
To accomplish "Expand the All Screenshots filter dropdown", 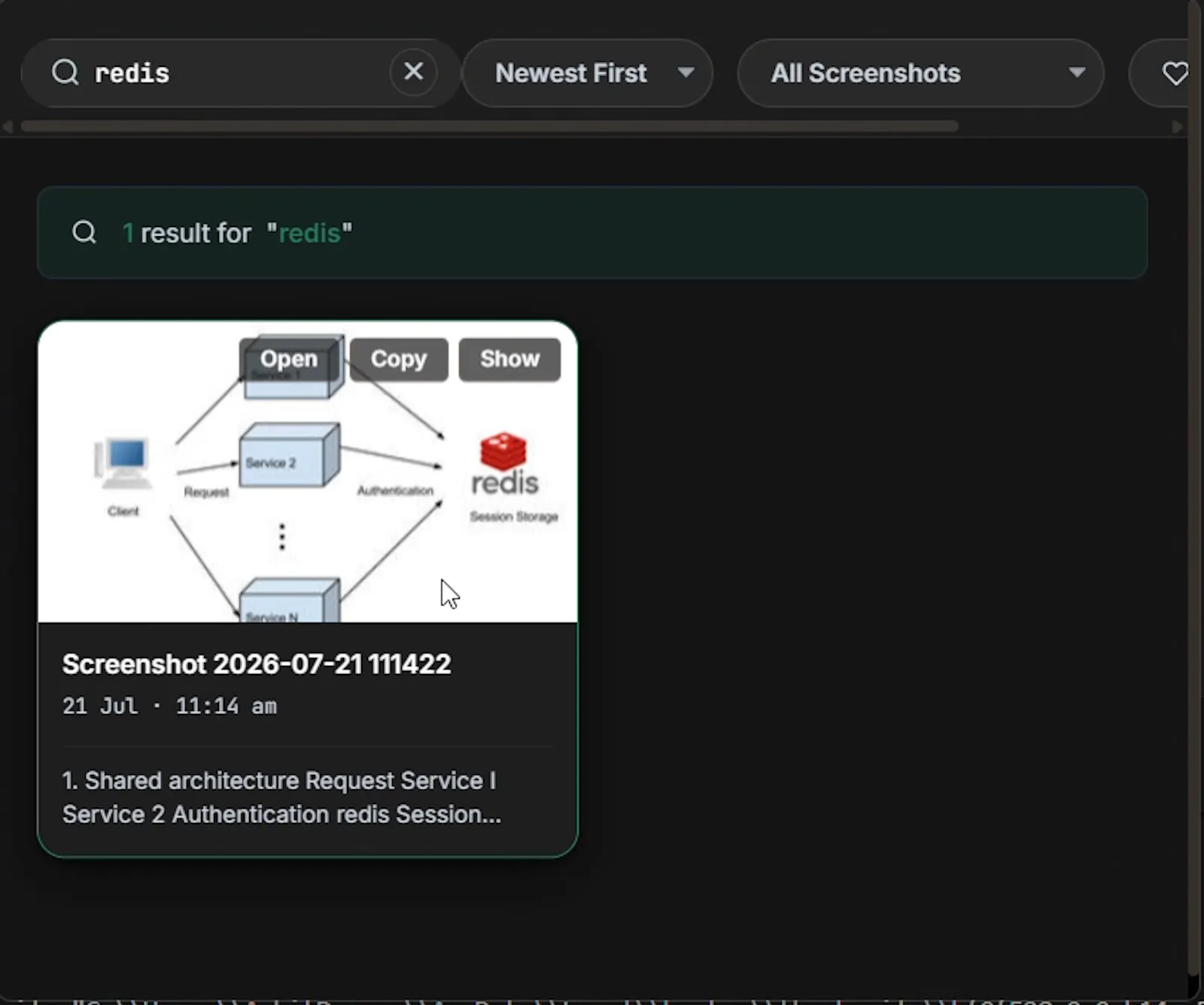I will pos(920,73).
